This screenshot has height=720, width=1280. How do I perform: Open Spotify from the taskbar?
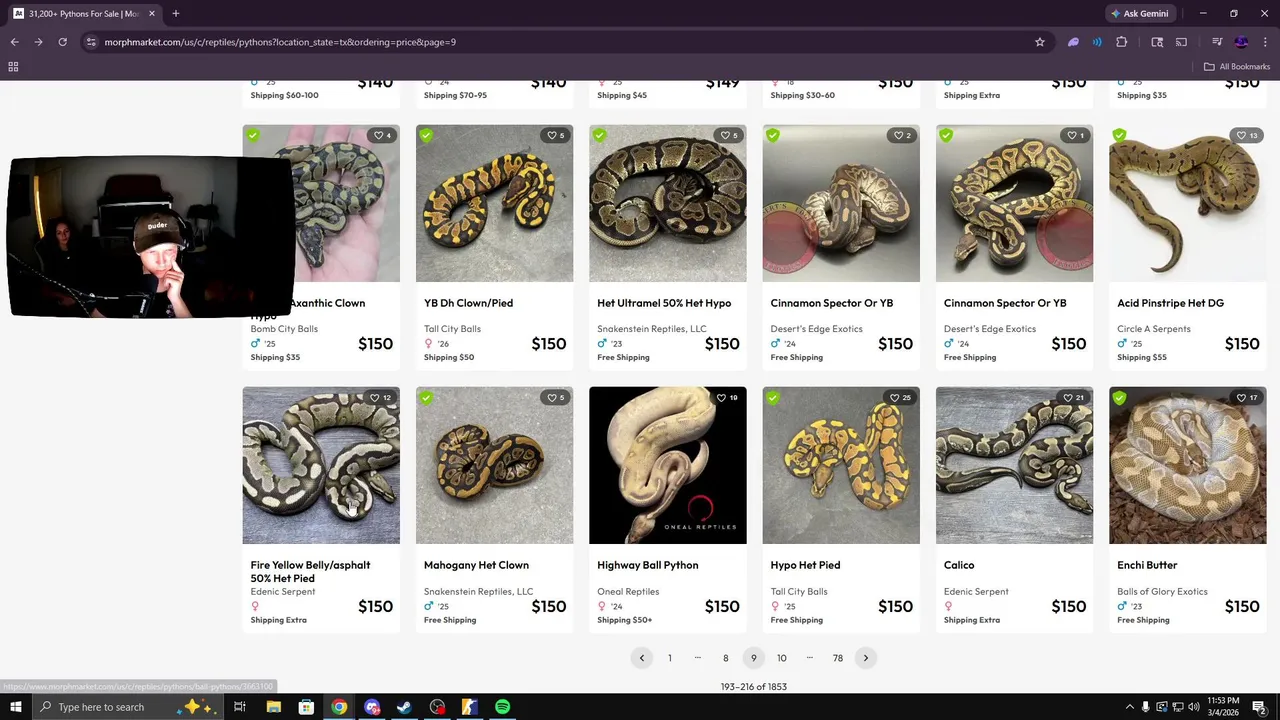[x=502, y=707]
